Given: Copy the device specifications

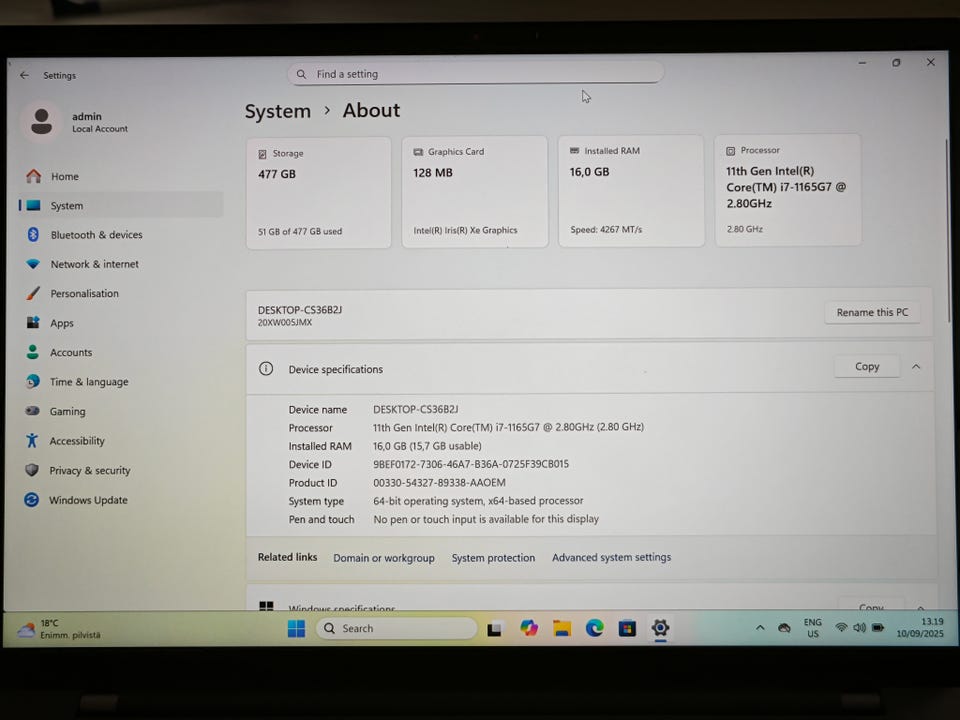Looking at the screenshot, I should click(x=867, y=366).
